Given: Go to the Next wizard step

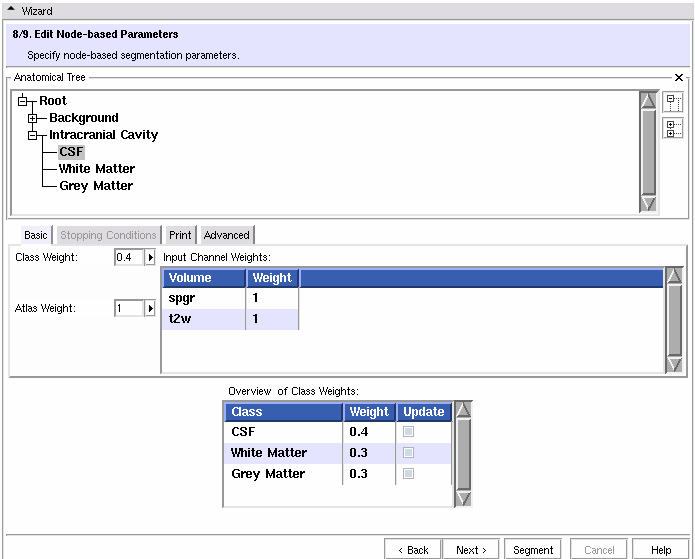Looking at the screenshot, I should tap(471, 550).
